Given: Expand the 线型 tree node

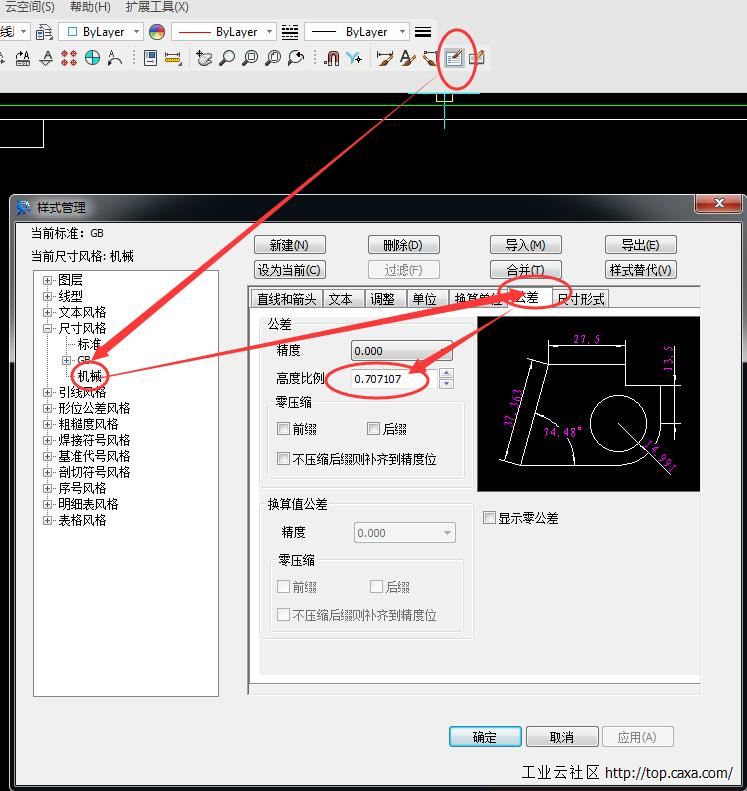Looking at the screenshot, I should click(x=47, y=296).
